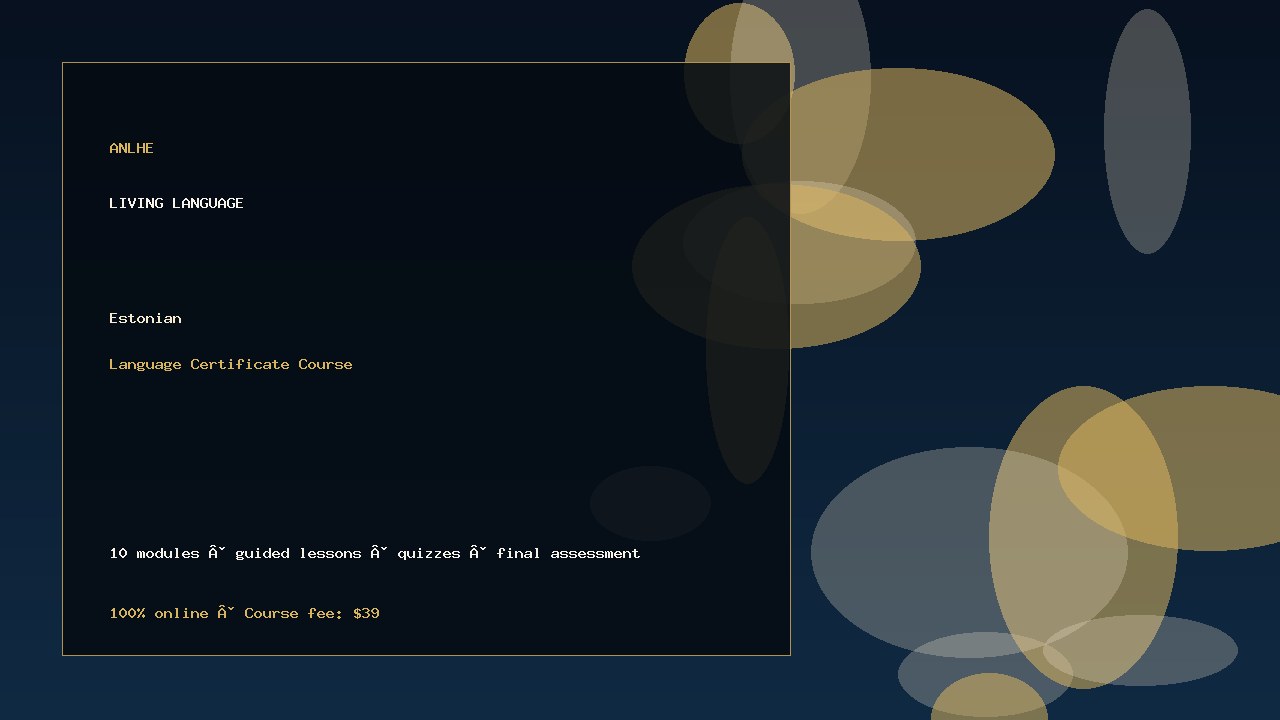Click the Estonian course title
The image size is (1280, 720).
(x=145, y=318)
